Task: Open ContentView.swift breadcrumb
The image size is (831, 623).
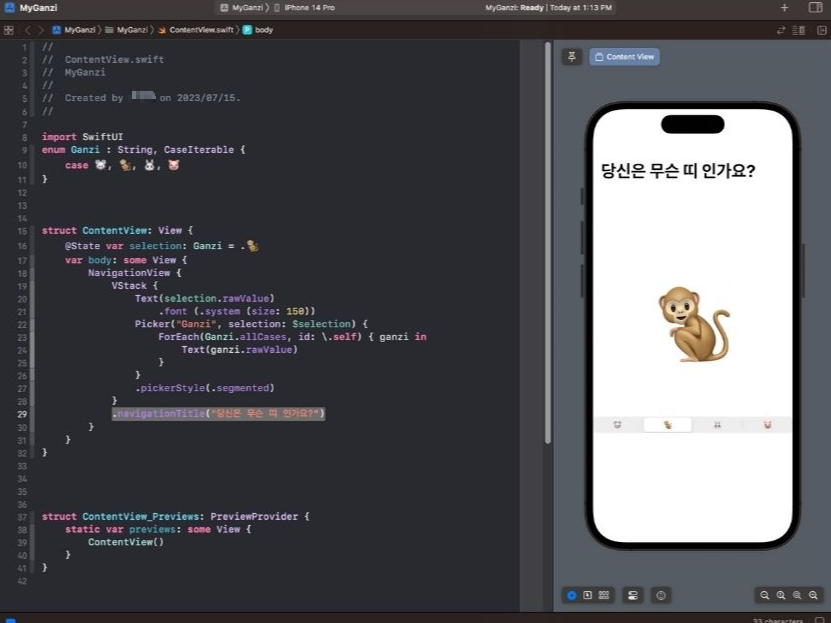Action: click(x=196, y=30)
